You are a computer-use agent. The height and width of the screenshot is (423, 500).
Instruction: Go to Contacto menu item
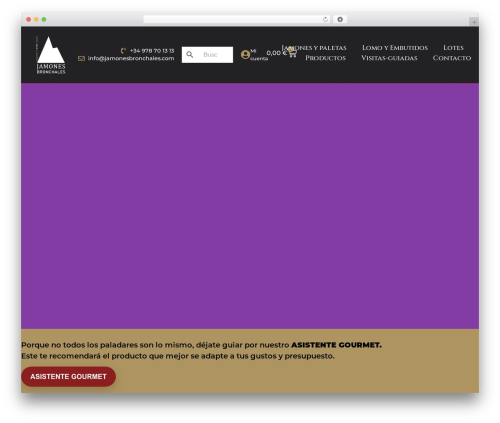[452, 58]
